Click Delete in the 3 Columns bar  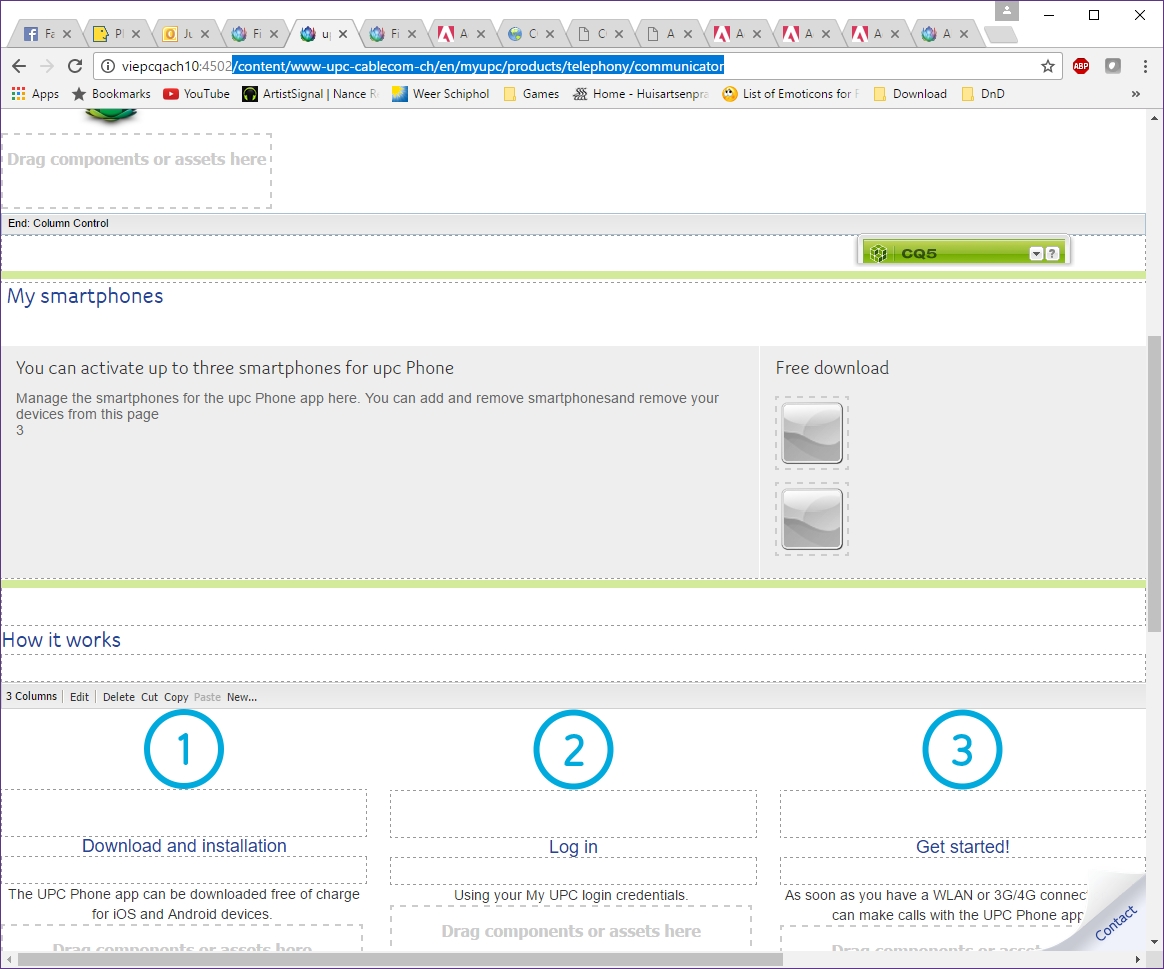click(119, 697)
